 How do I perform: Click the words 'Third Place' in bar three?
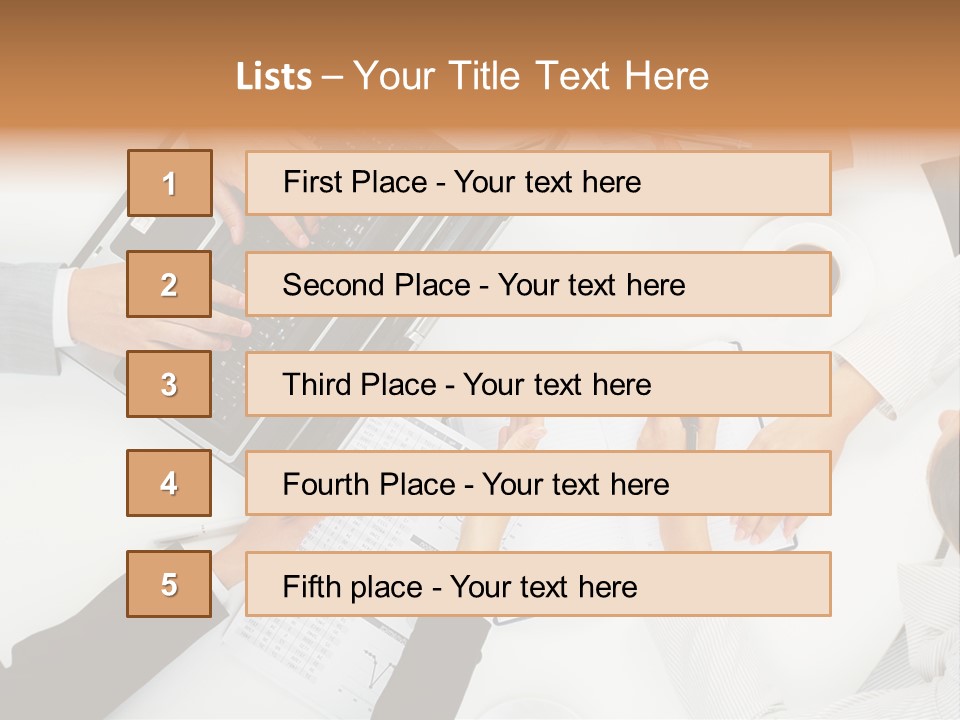[359, 384]
